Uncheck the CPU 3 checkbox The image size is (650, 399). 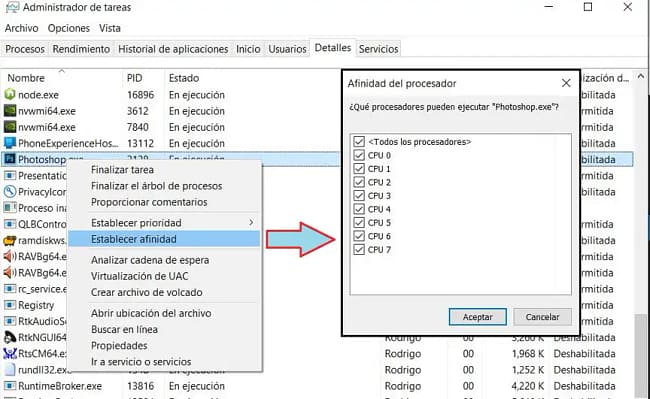[359, 196]
